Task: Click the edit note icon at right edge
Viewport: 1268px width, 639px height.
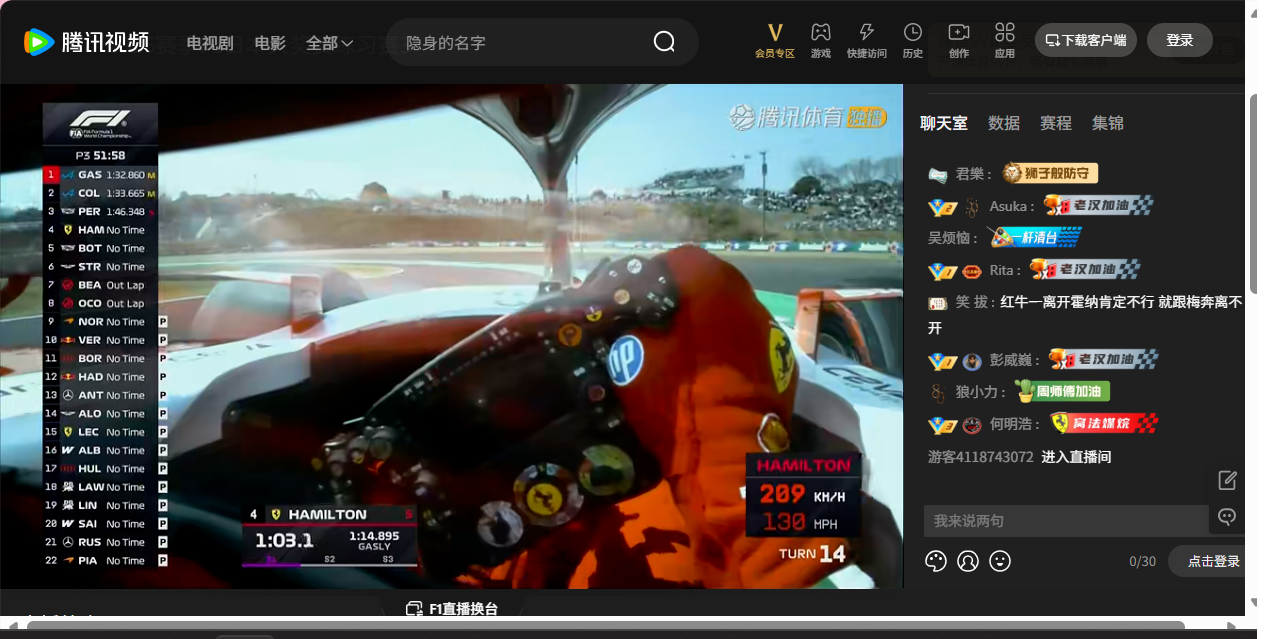Action: pos(1228,481)
